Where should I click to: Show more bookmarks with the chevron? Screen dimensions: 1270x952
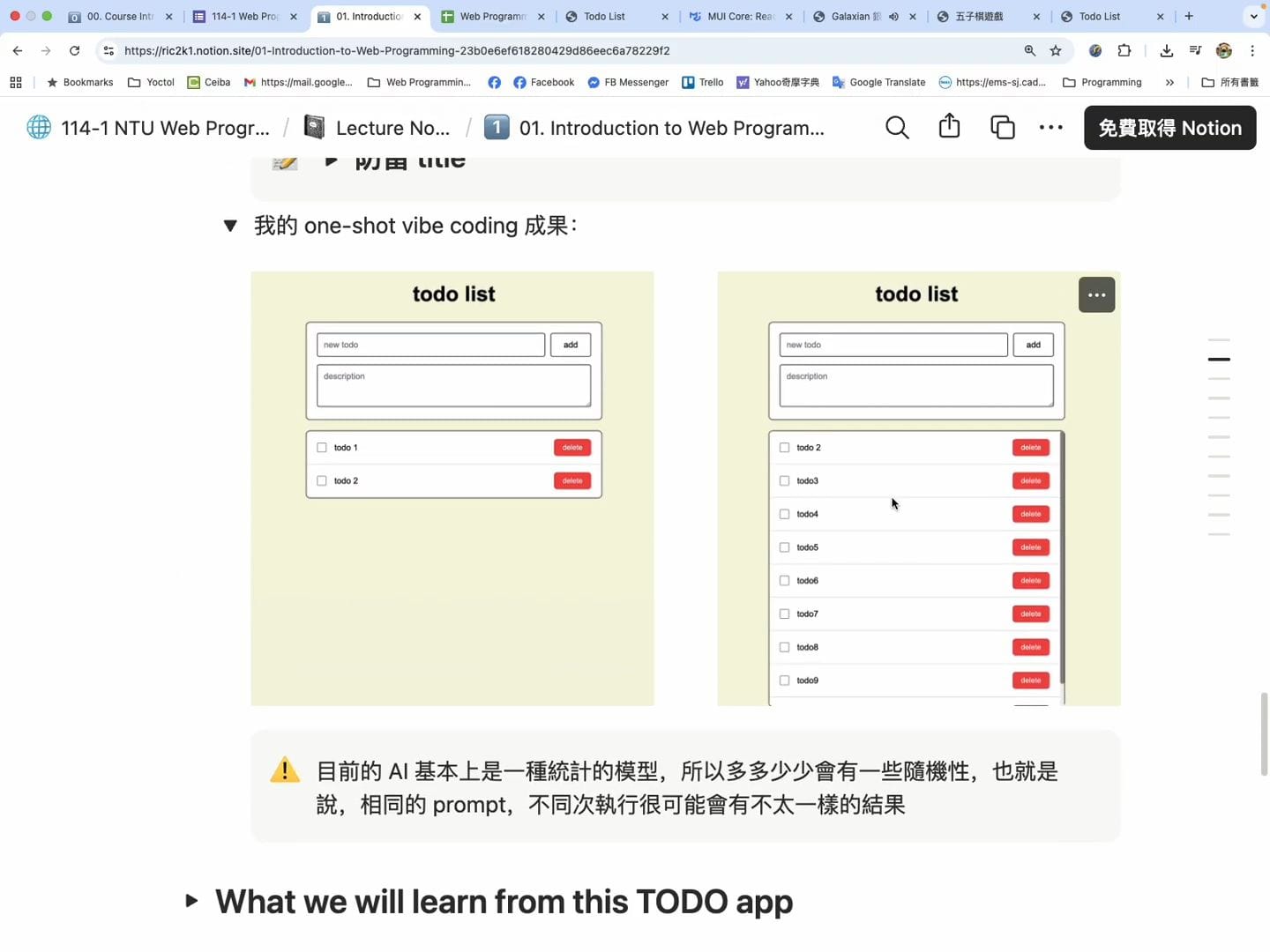pos(1169,83)
